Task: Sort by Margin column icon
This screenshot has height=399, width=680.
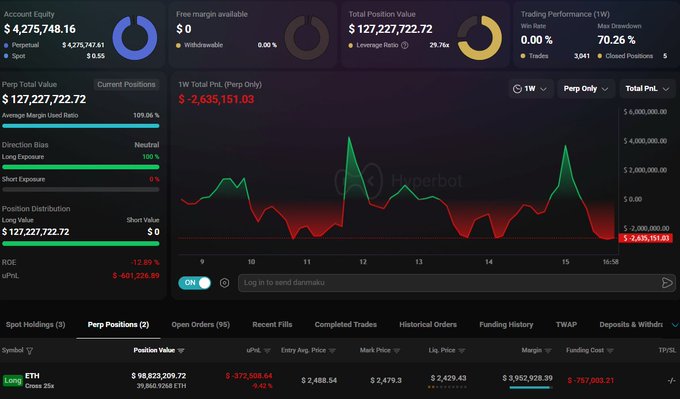Action: [548, 350]
